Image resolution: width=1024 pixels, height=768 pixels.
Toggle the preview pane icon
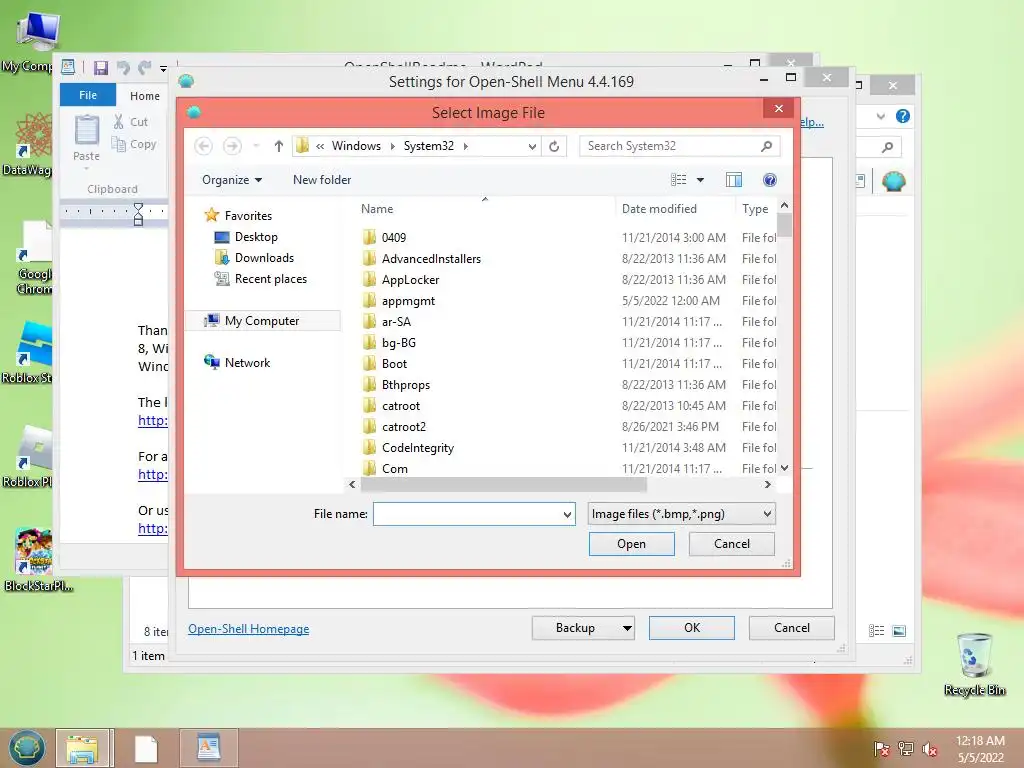734,180
